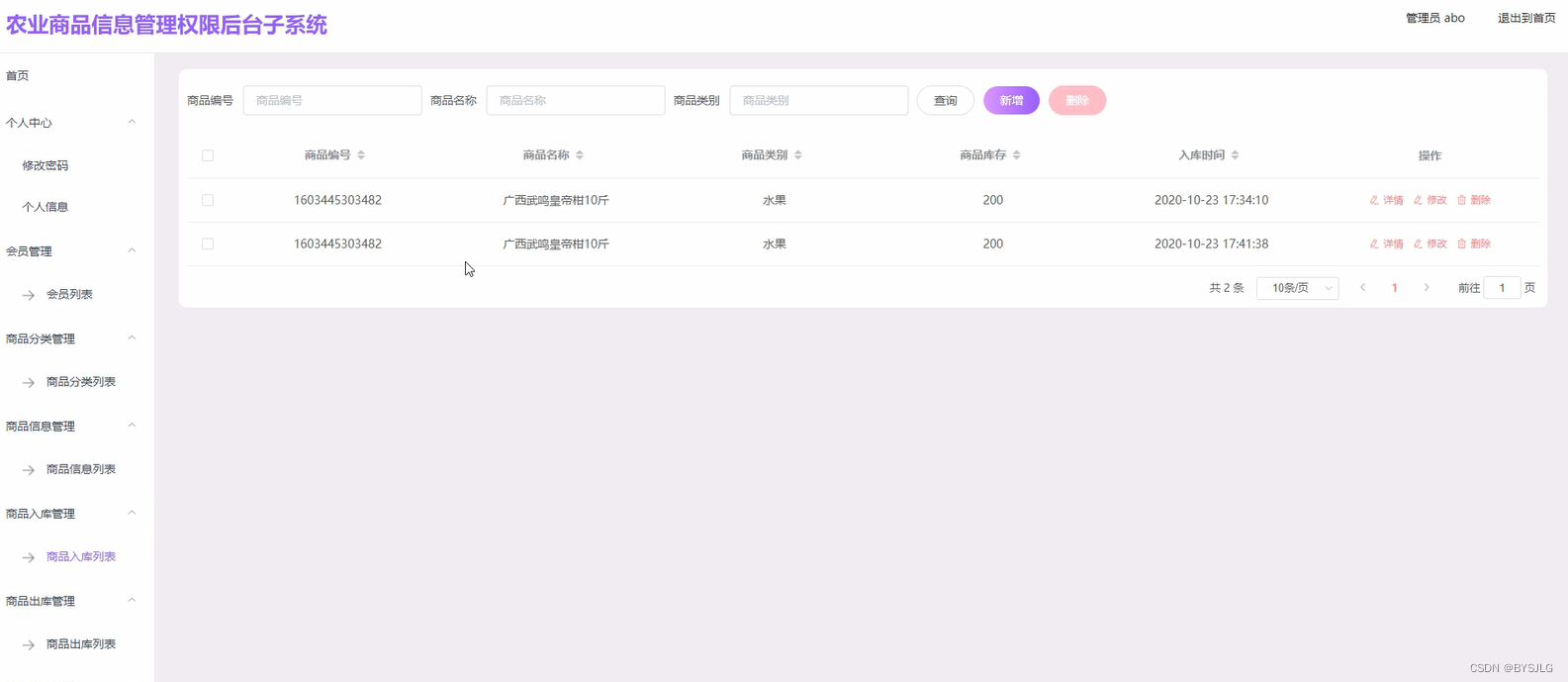
Task: Click the 操作 column header
Action: point(1430,155)
